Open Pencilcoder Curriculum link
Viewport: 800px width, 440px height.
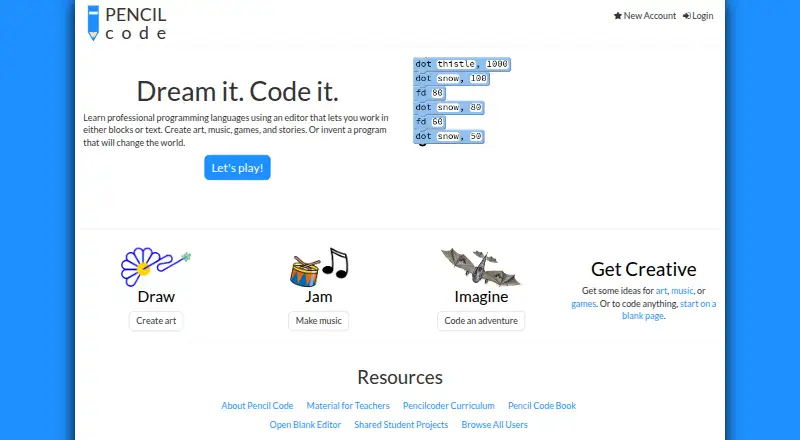(448, 406)
